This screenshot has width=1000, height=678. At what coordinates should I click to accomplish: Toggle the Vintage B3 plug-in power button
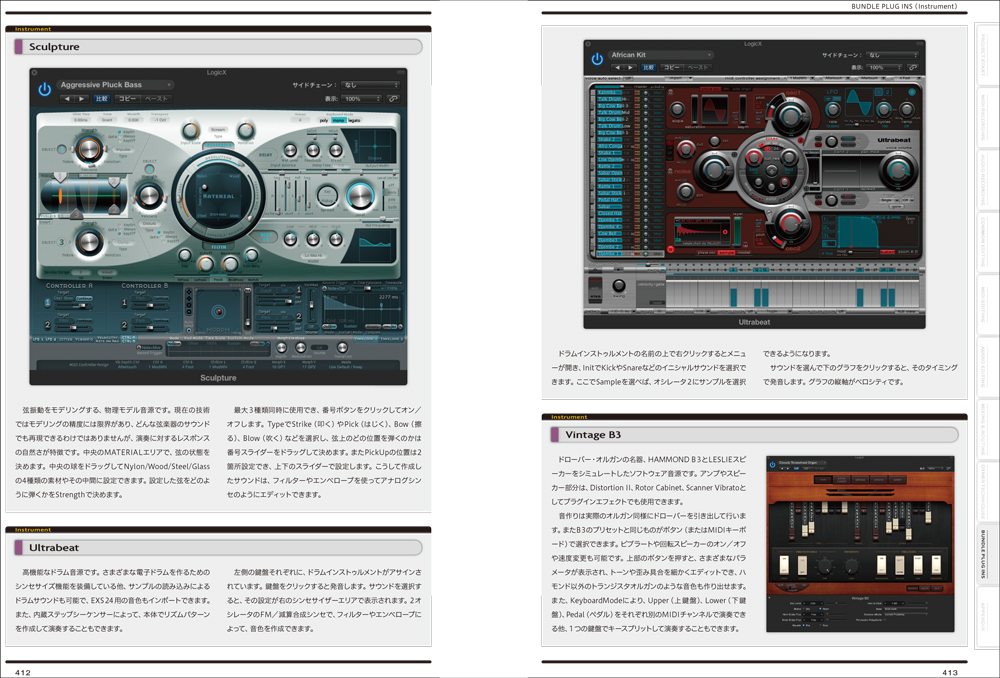coord(772,464)
